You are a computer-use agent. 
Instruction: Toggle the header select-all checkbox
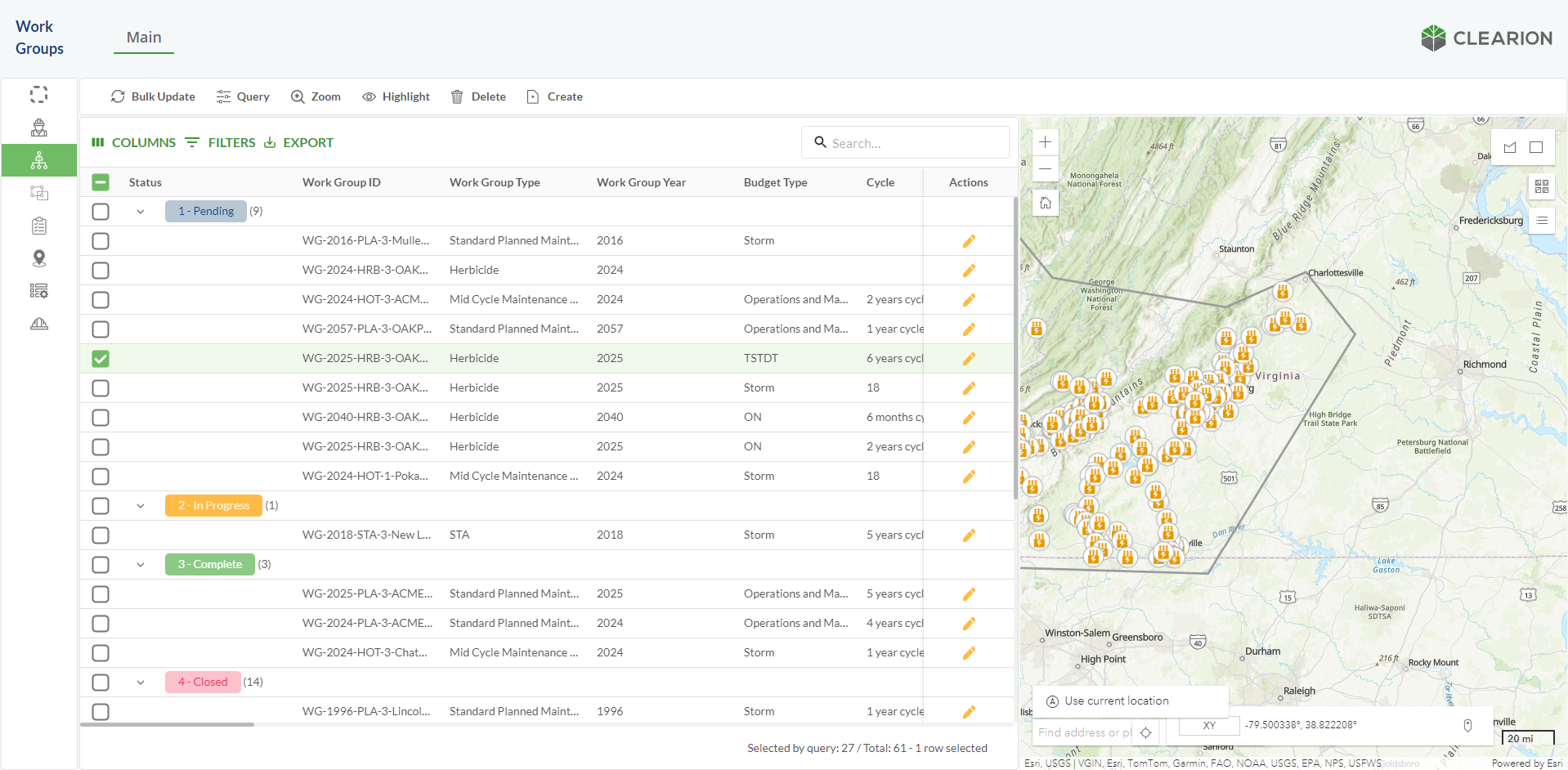[x=101, y=182]
